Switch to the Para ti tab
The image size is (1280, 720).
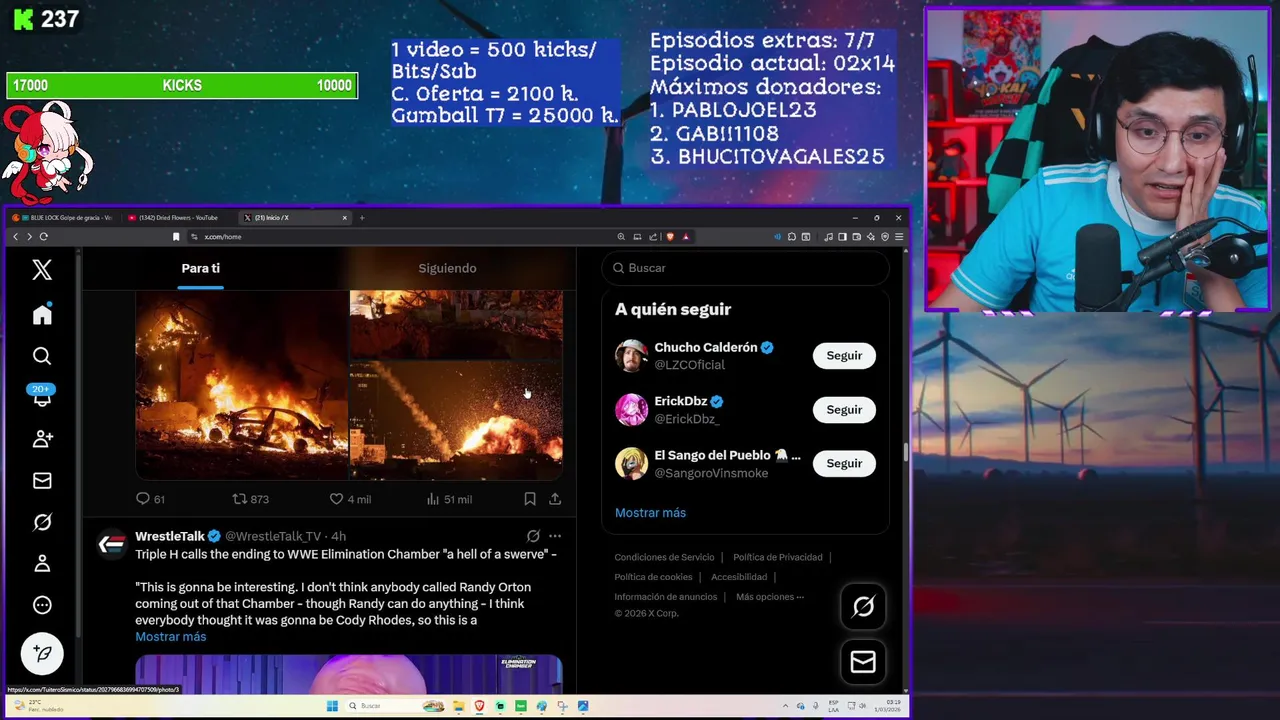tap(201, 268)
